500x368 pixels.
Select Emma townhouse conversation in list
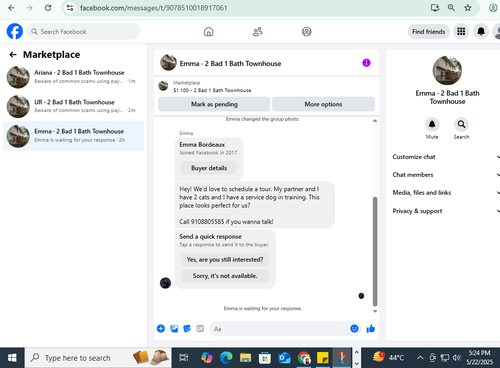pos(73,136)
